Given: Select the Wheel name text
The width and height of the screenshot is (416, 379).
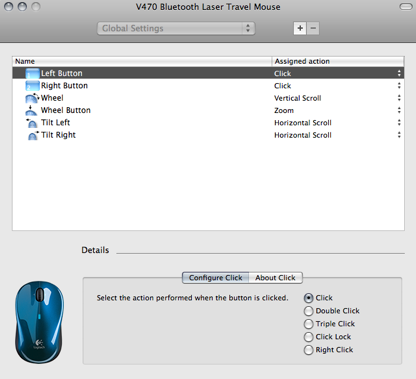Looking at the screenshot, I should coord(52,98).
